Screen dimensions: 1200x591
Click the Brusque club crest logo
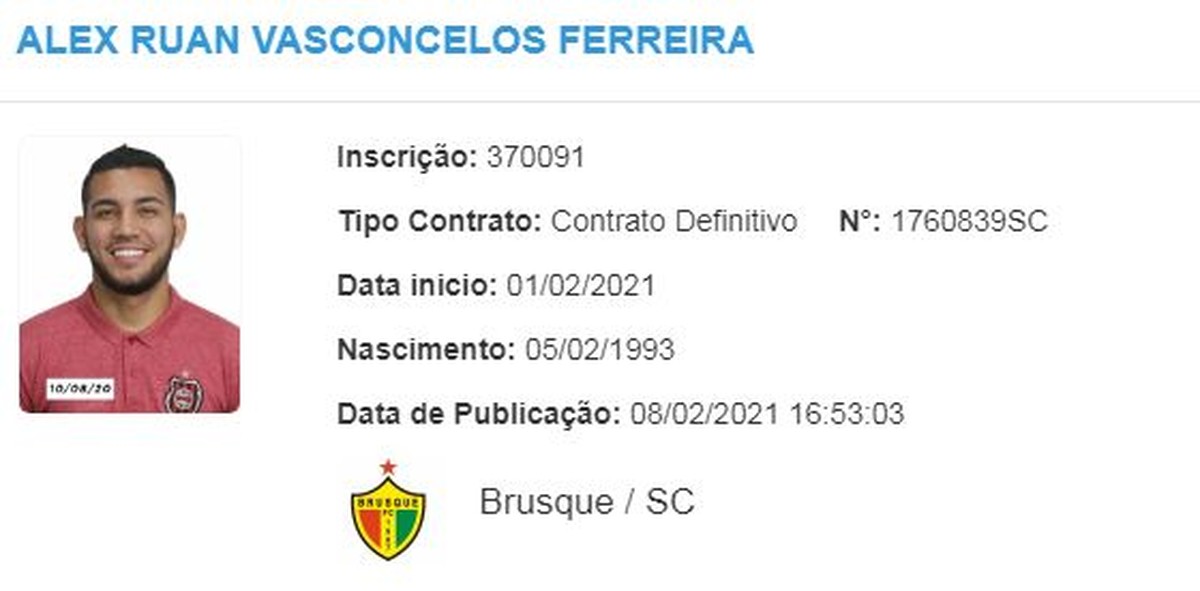pyautogui.click(x=388, y=519)
